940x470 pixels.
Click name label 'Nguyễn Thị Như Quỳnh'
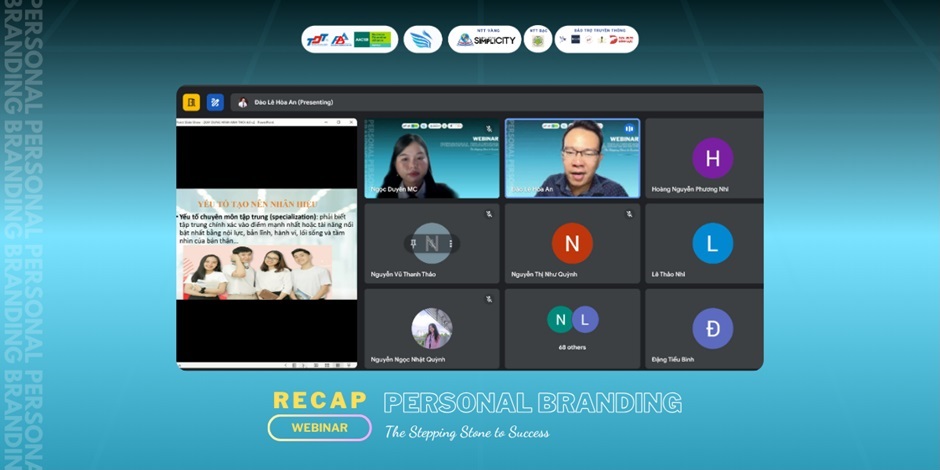pos(546,275)
